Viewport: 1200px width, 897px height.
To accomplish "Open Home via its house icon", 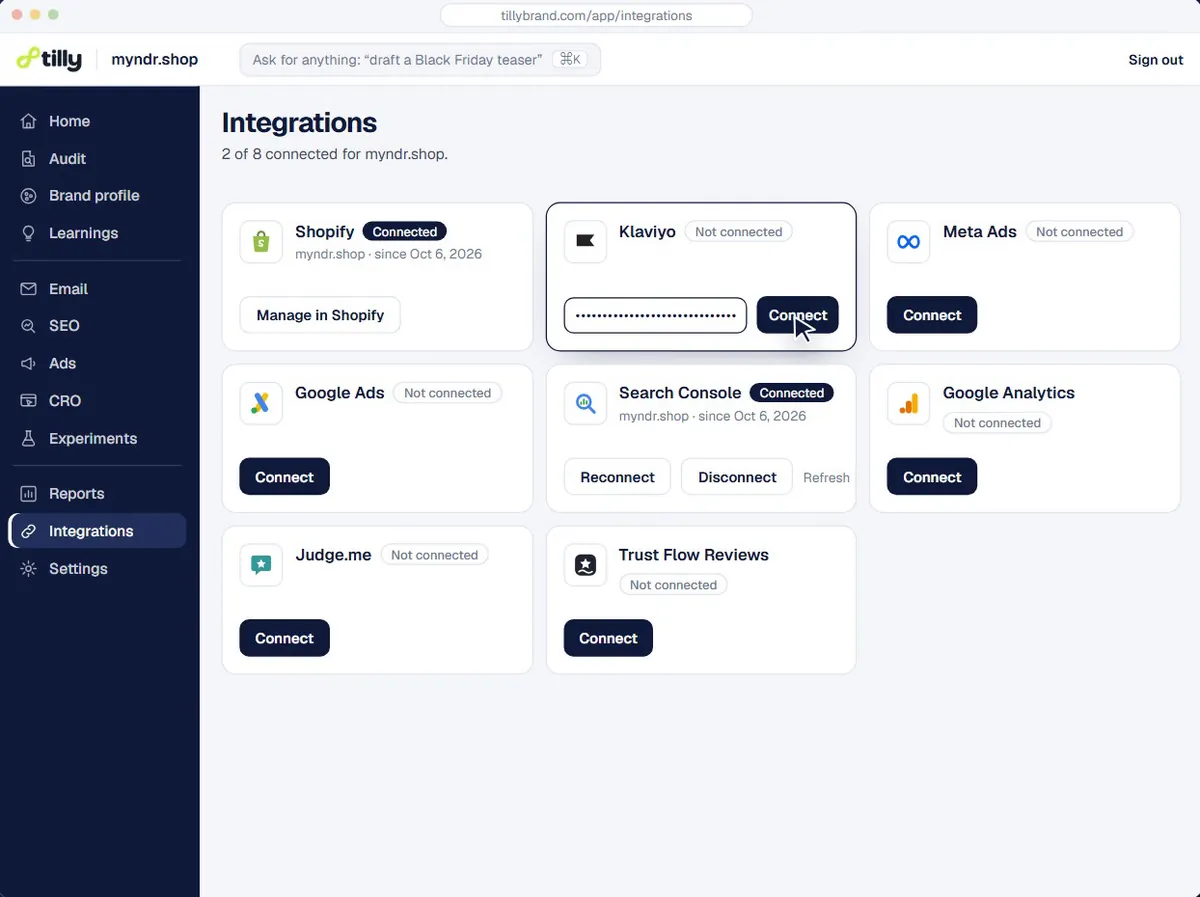I will point(29,121).
